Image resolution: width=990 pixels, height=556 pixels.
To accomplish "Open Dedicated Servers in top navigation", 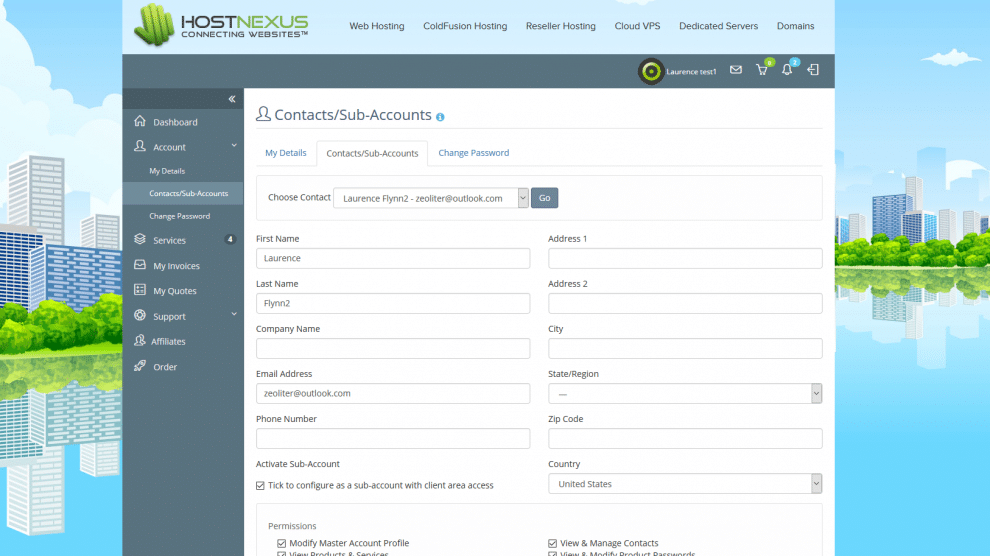I will coord(719,26).
